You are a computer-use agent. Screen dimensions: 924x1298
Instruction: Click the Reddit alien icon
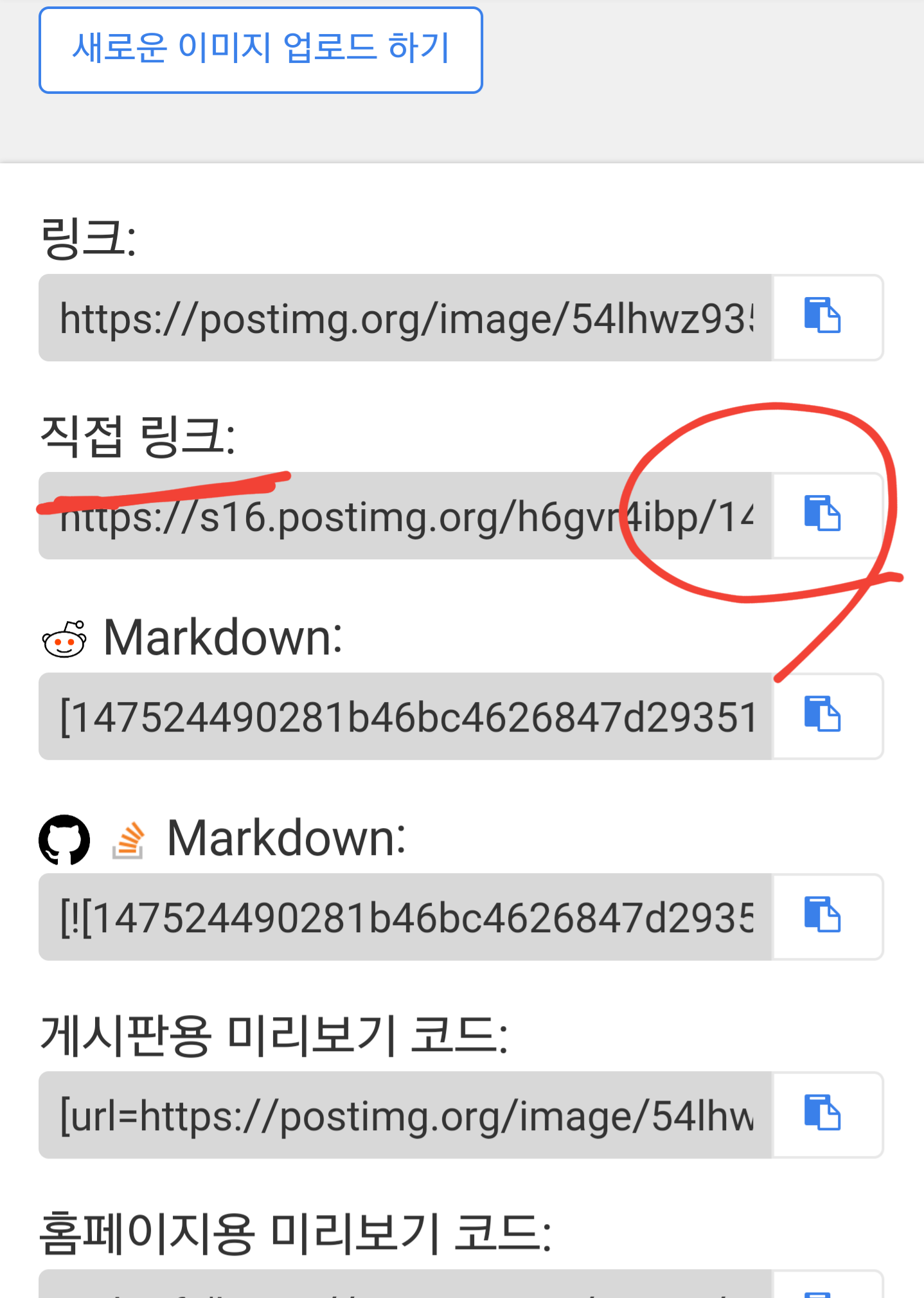coord(64,639)
